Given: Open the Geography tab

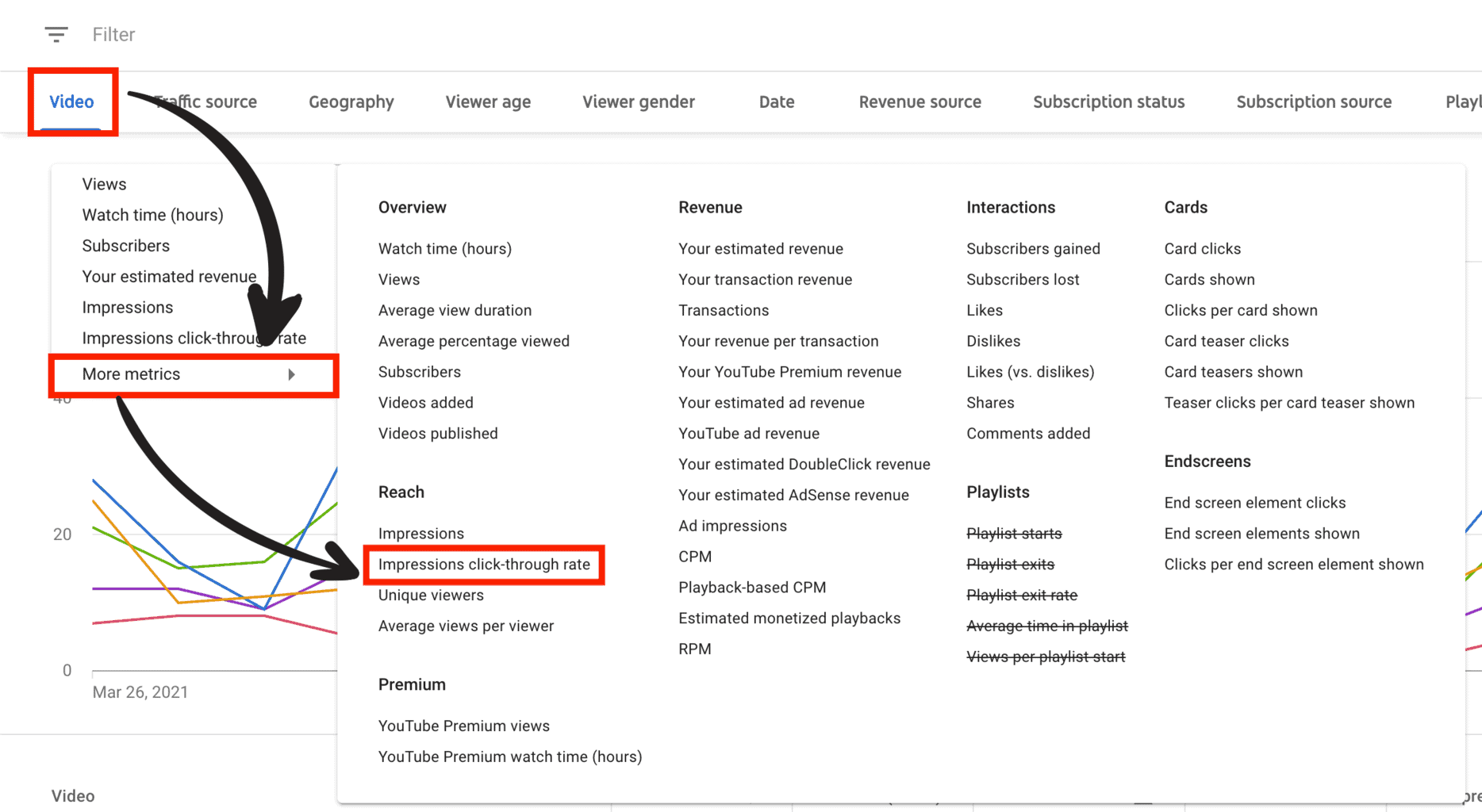Looking at the screenshot, I should click(351, 101).
